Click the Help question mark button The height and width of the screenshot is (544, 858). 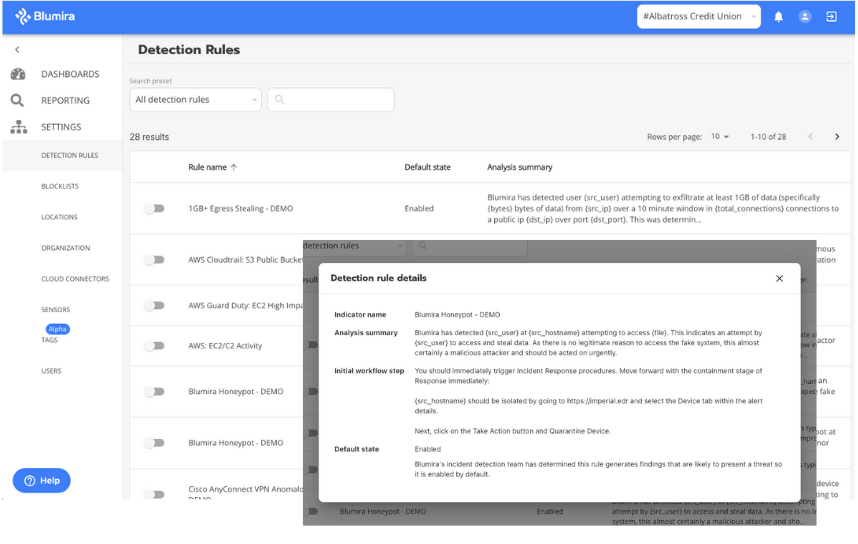coord(42,481)
